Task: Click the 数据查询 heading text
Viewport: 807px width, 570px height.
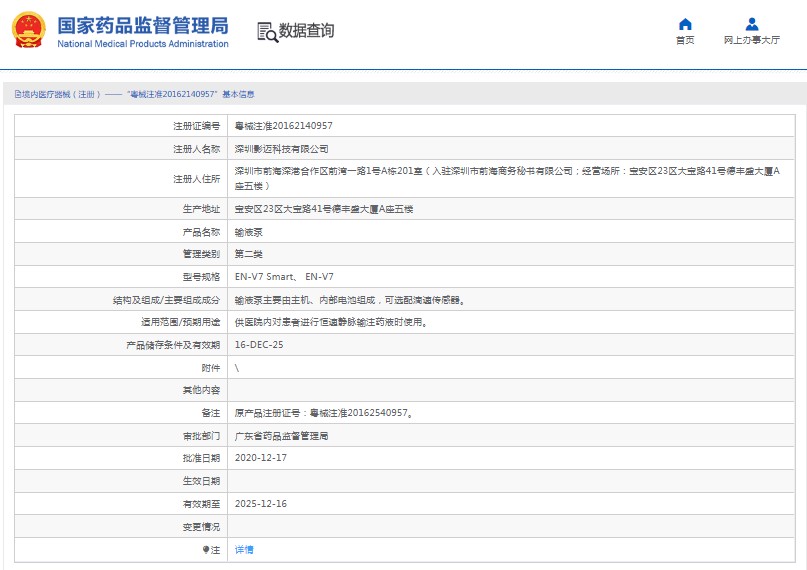Action: pos(306,31)
